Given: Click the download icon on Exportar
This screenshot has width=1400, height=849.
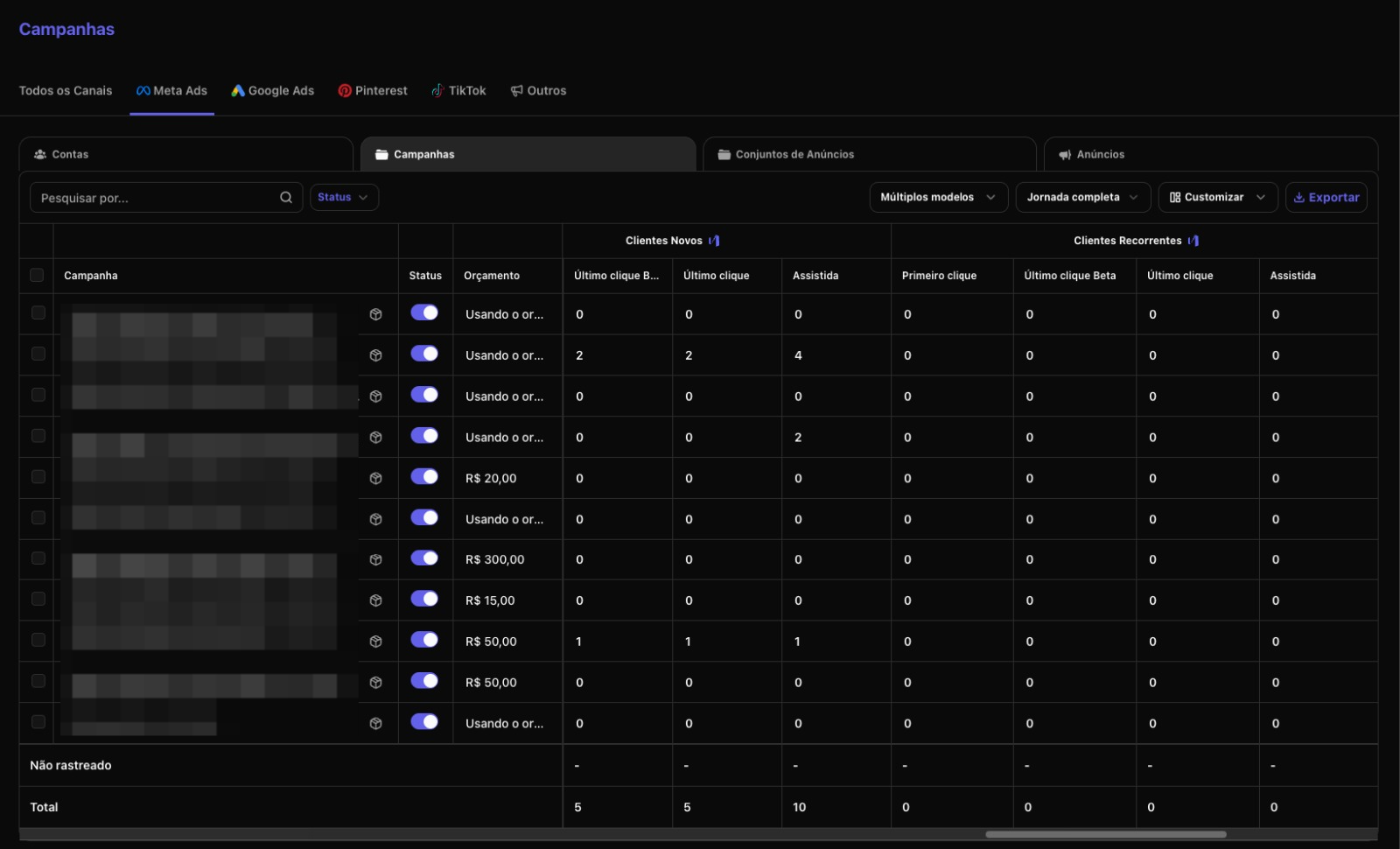Looking at the screenshot, I should click(1299, 198).
